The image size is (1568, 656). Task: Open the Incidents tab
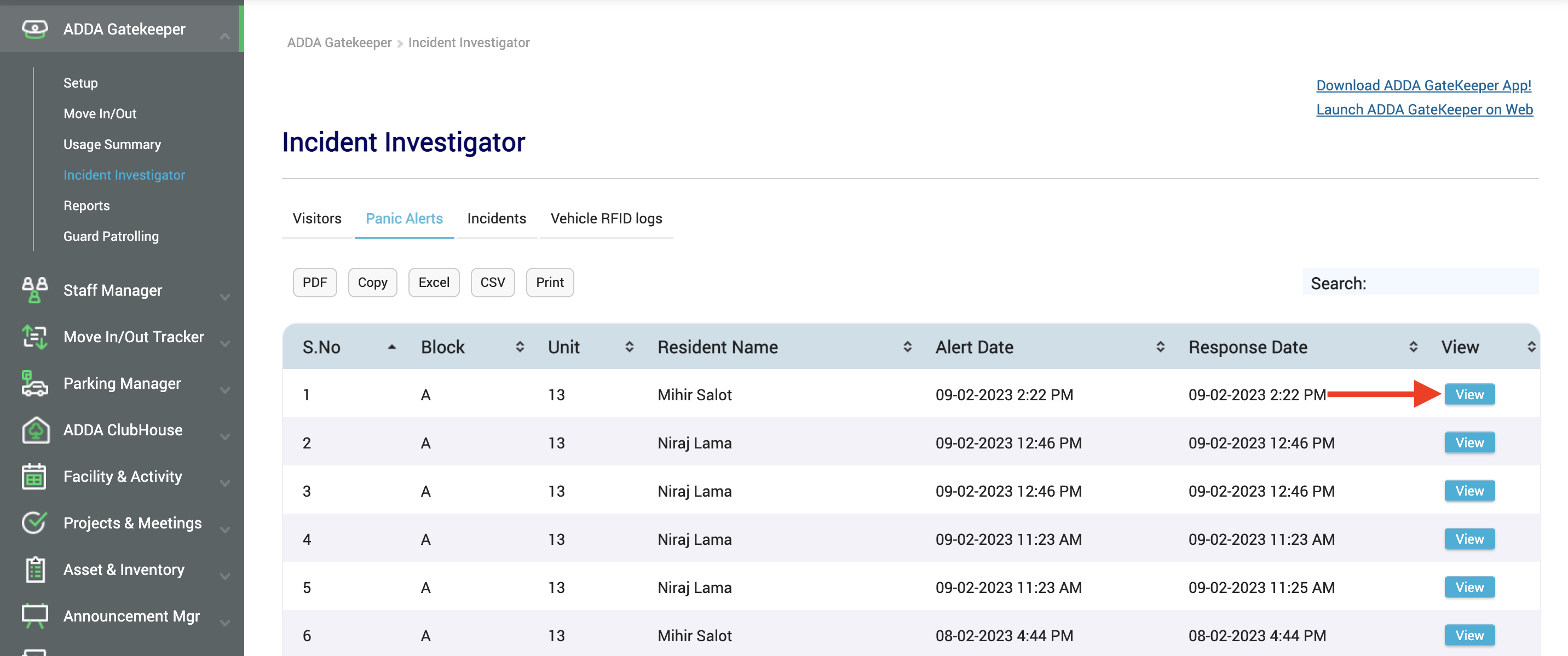tap(496, 218)
